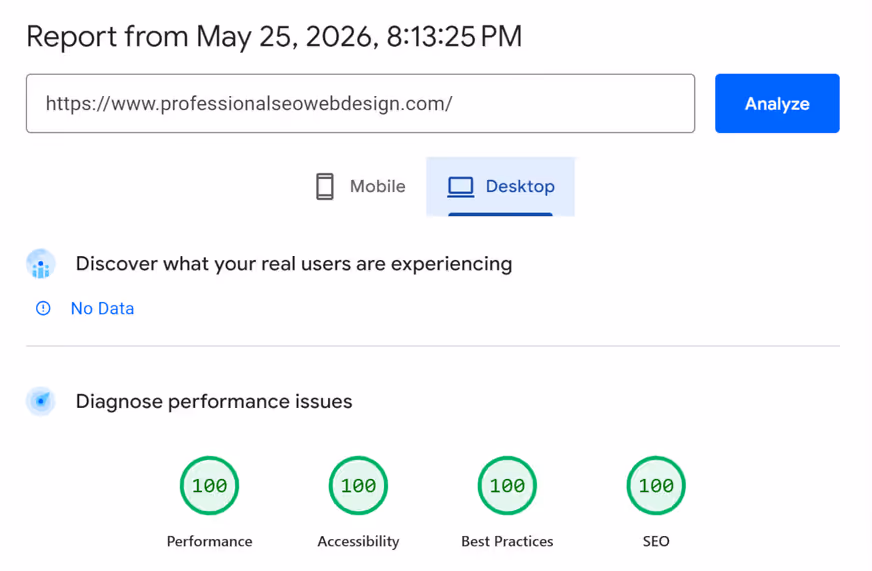
Task: Click the real users experience icon
Action: click(x=41, y=264)
